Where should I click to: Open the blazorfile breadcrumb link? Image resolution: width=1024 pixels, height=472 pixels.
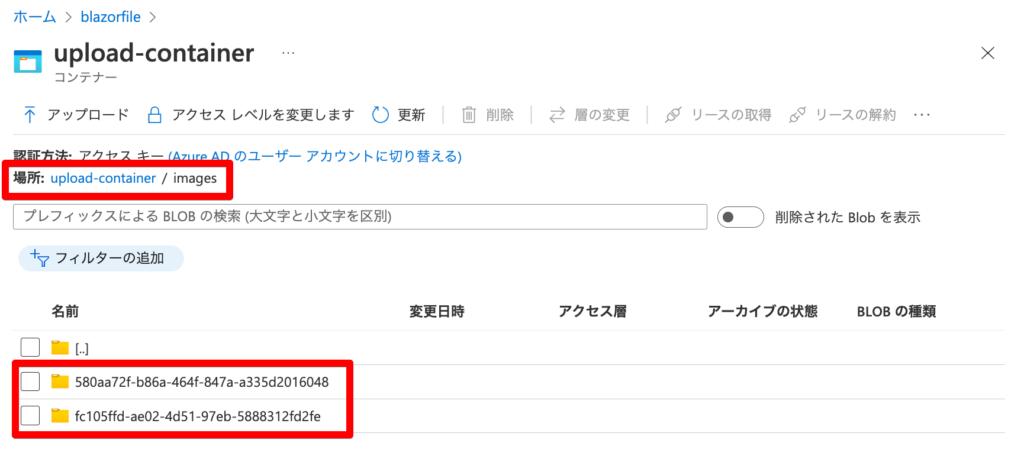(110, 17)
